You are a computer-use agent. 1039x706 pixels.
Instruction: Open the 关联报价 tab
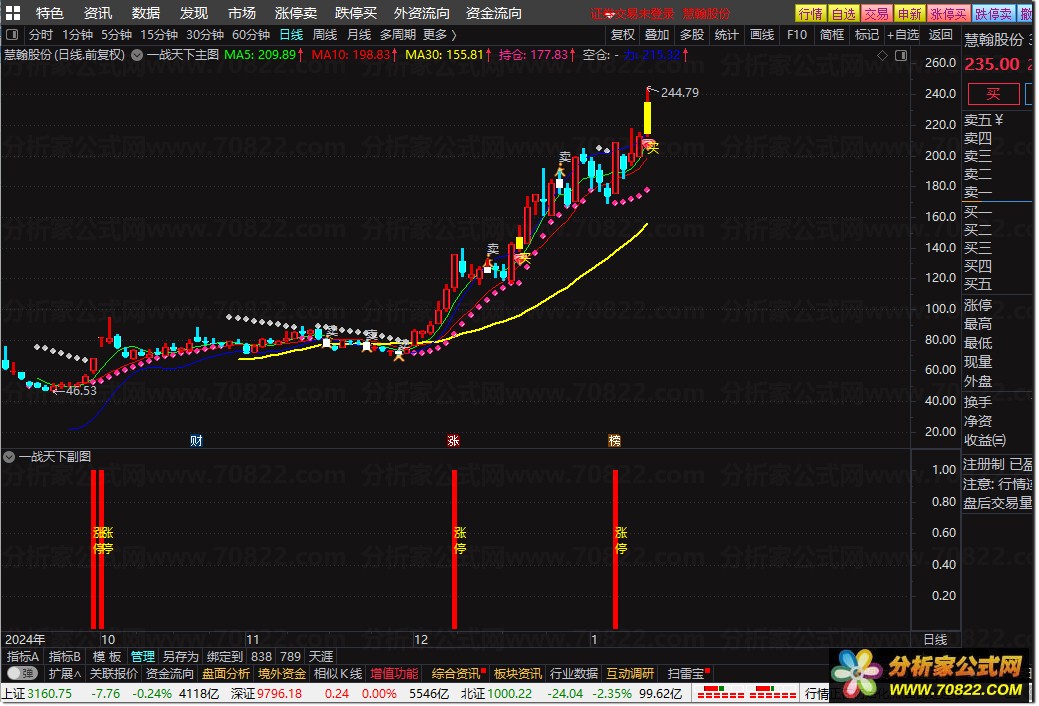point(113,674)
